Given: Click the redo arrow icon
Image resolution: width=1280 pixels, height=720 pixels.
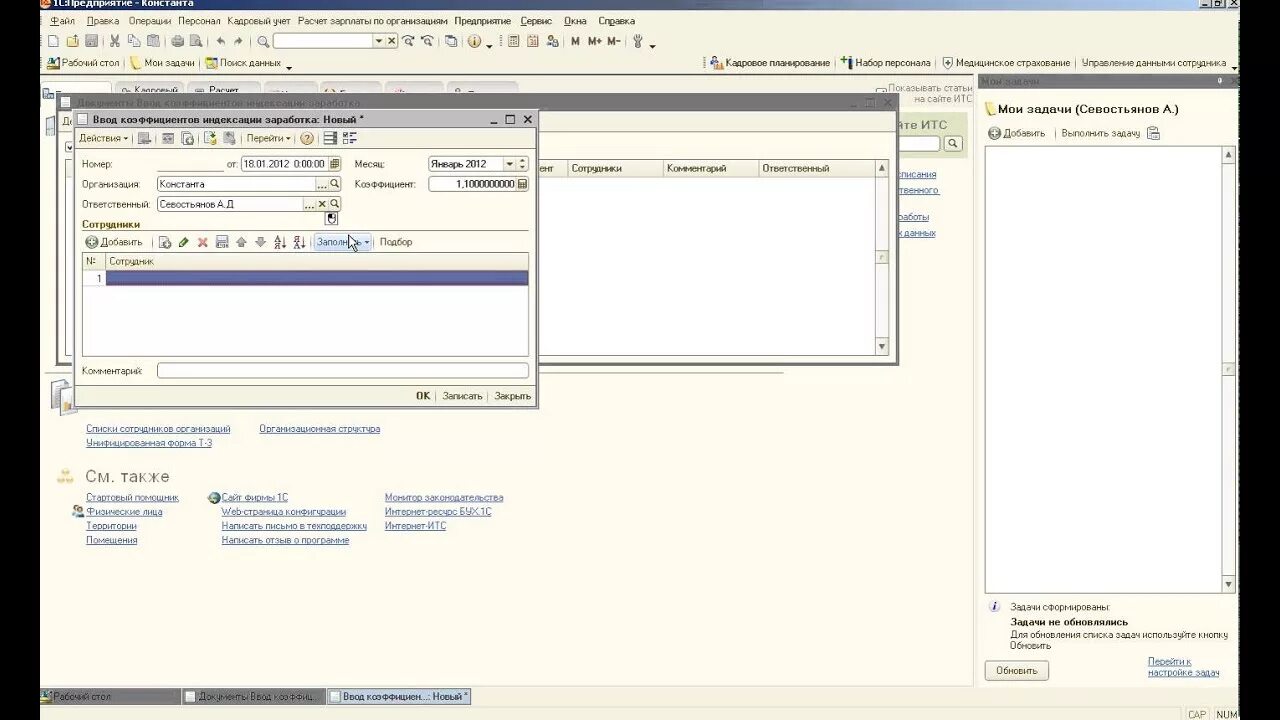Looking at the screenshot, I should [x=238, y=41].
